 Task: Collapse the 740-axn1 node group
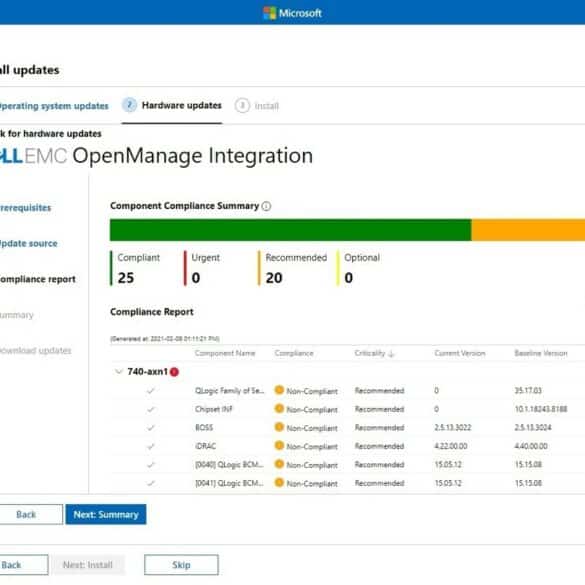[119, 372]
